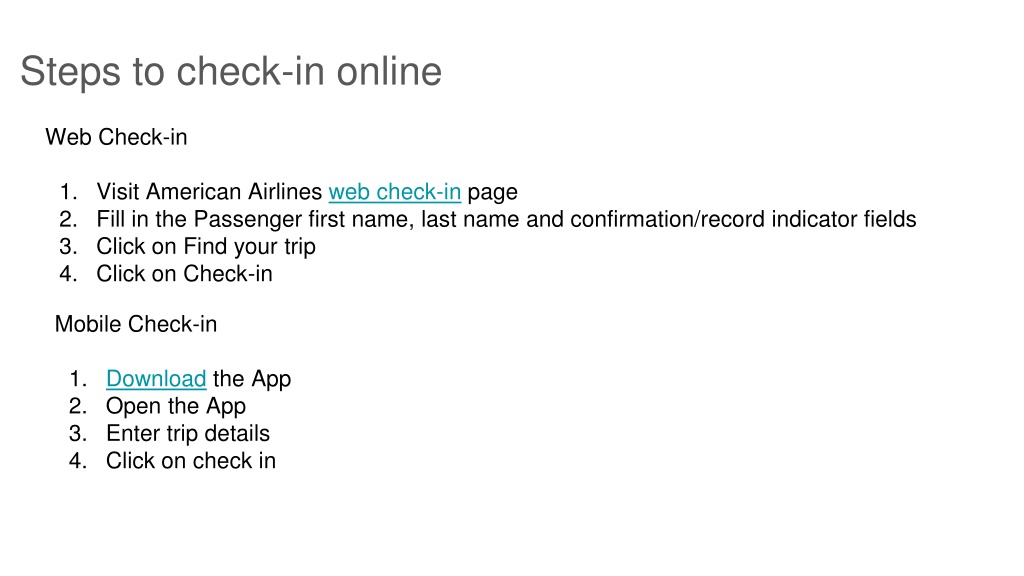Viewport: 1024px width, 576px height.
Task: Click 'Visit American Airlines' text in step one
Action: click(209, 192)
